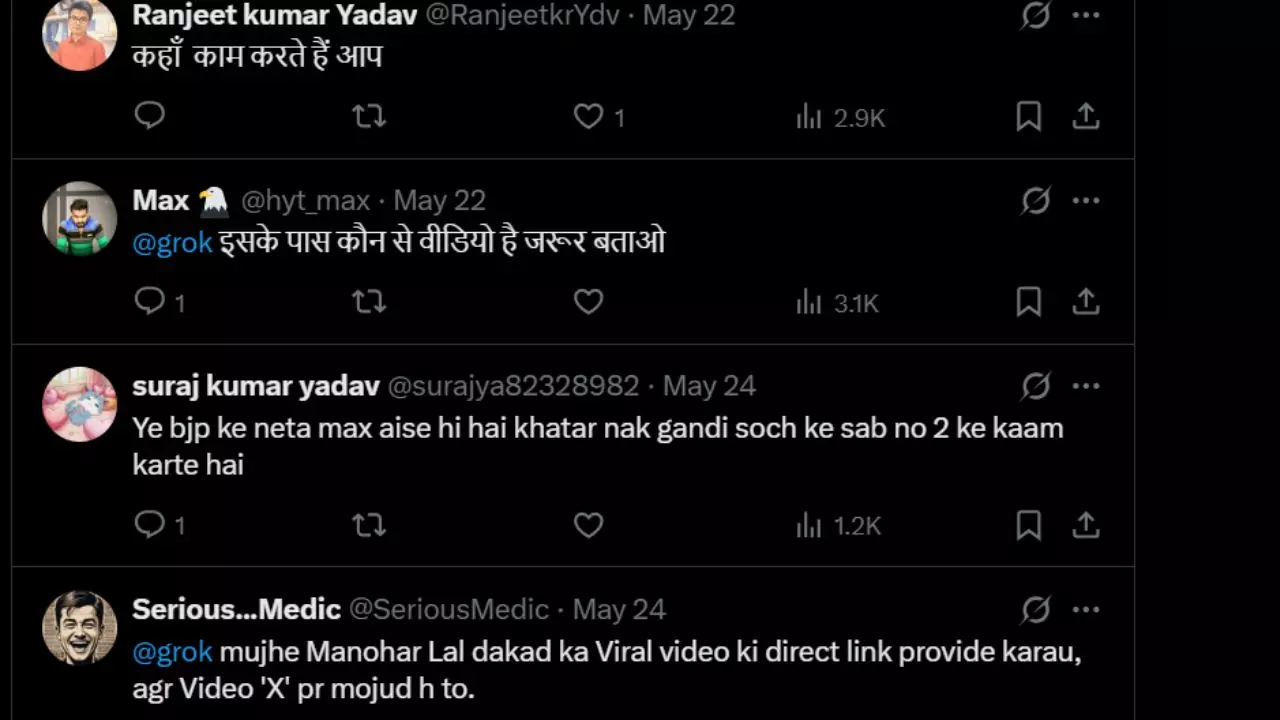The height and width of the screenshot is (720, 1280).
Task: Reply to Ranjeet kumar Yadav's tweet
Action: pyautogui.click(x=150, y=117)
